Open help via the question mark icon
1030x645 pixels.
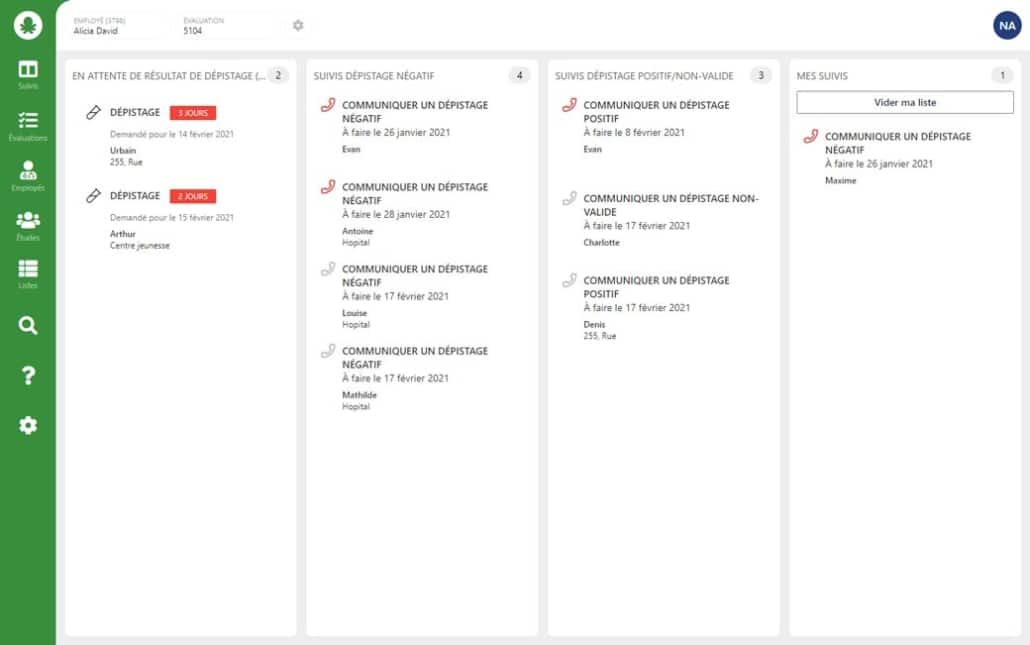pos(28,375)
